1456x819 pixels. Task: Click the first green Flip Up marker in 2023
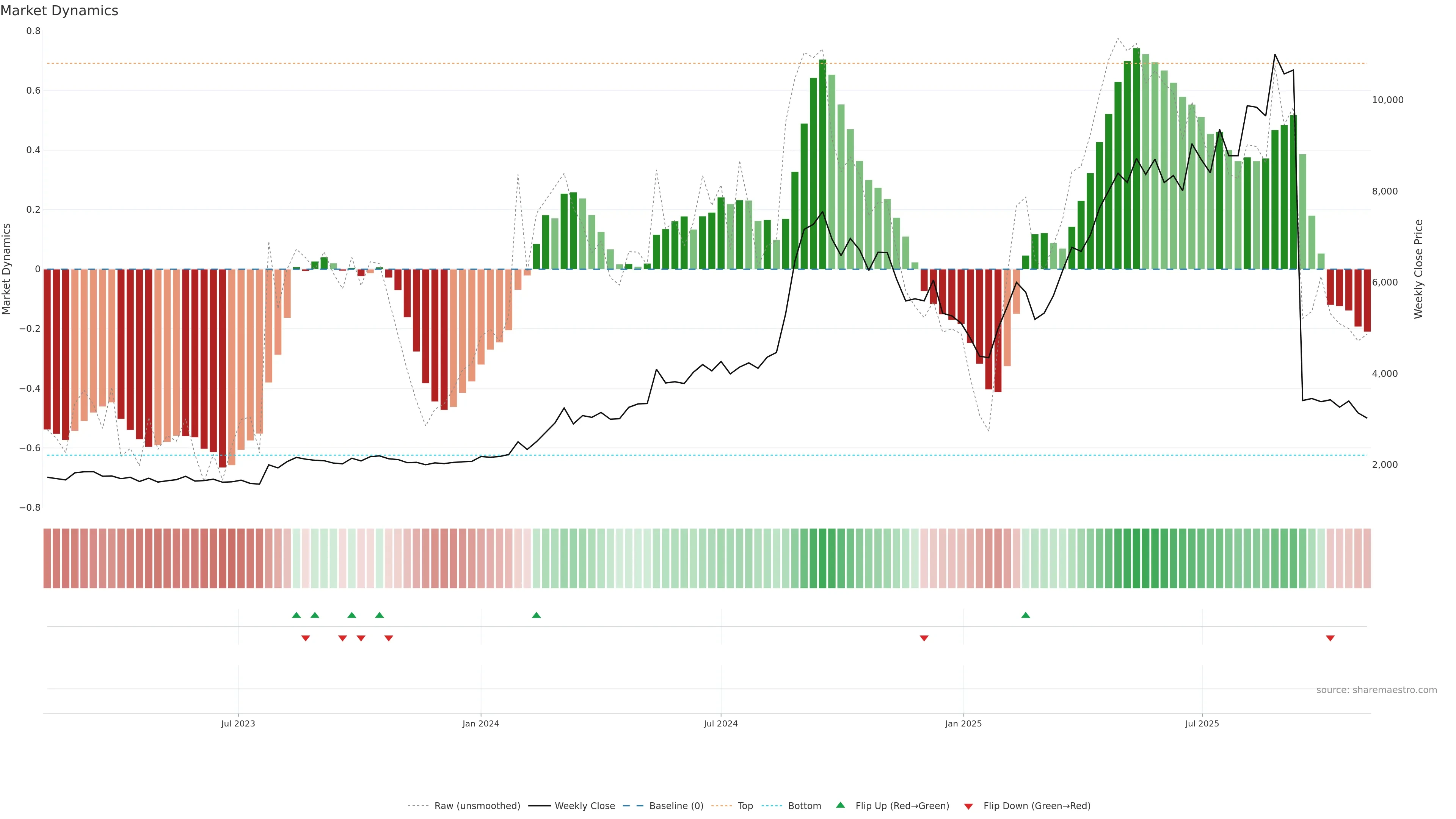tap(296, 615)
